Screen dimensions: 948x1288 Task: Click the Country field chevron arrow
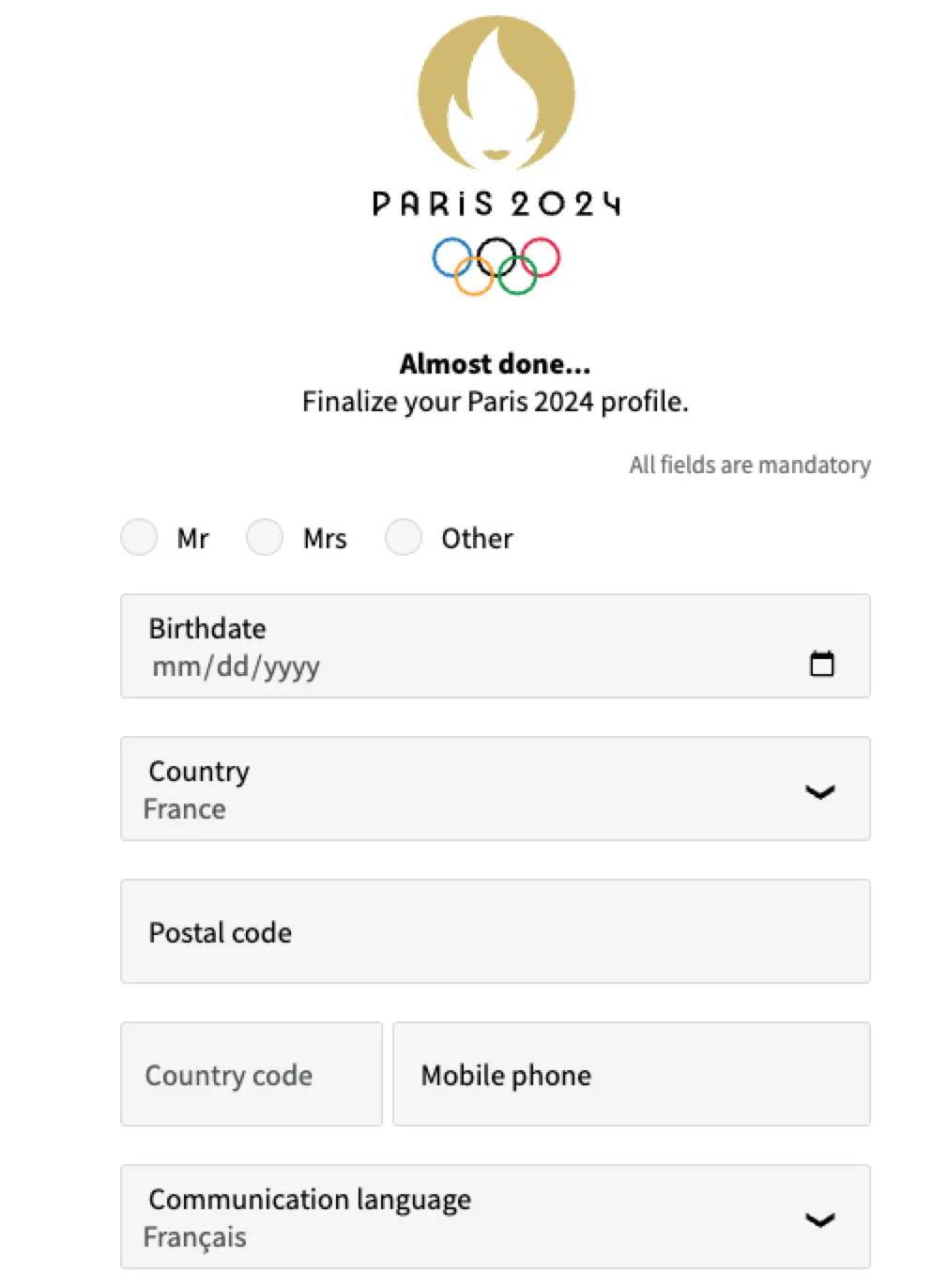819,791
